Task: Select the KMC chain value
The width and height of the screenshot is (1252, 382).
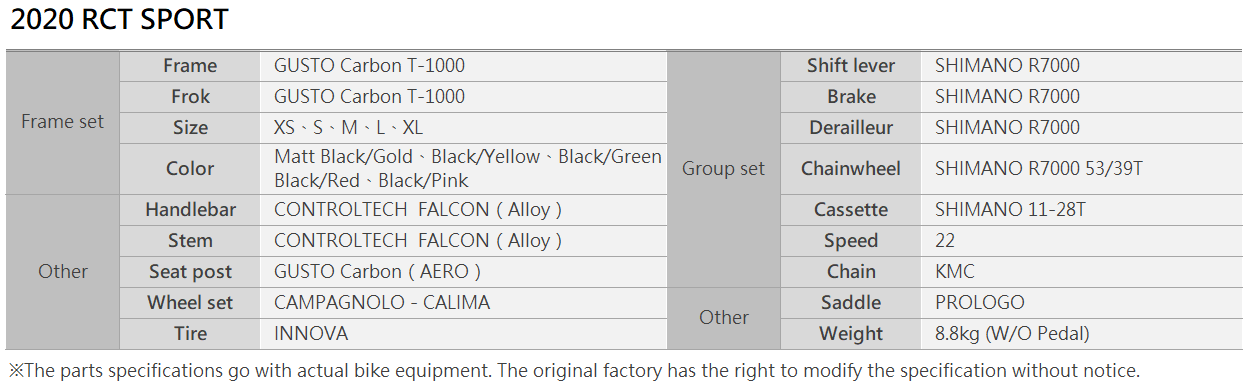Action: click(954, 272)
